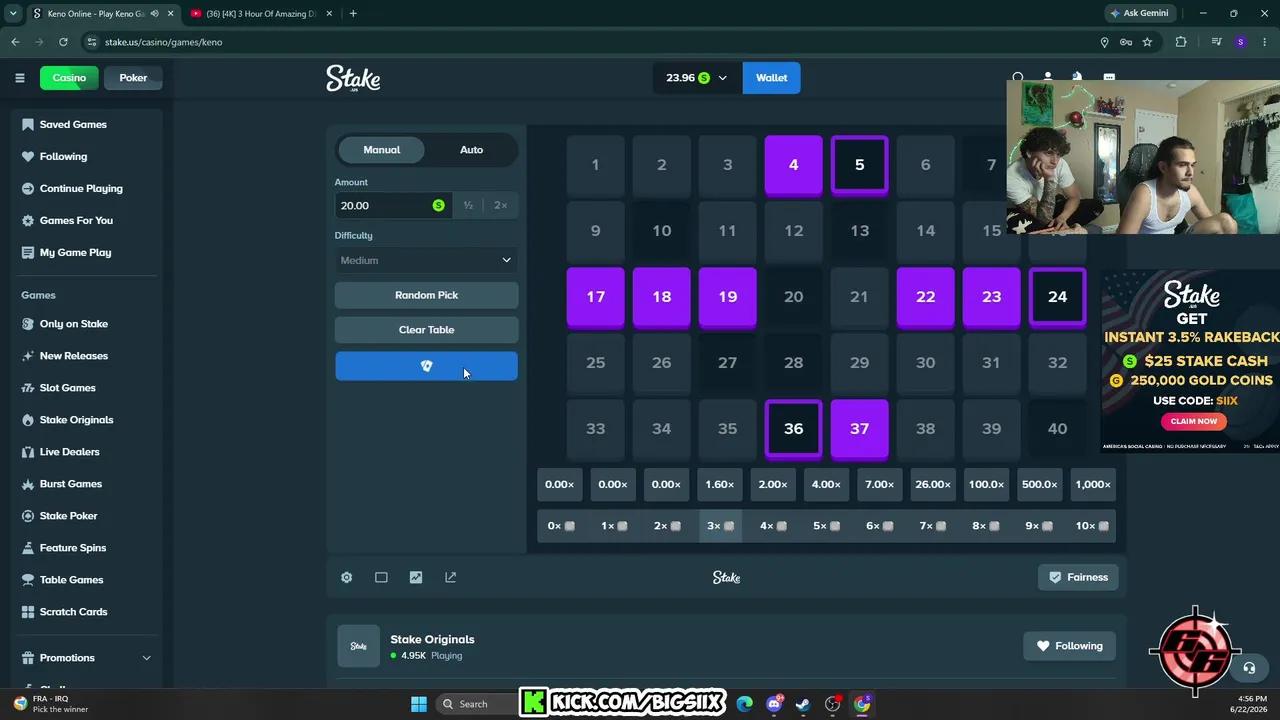Open Steam from the taskbar
The height and width of the screenshot is (720, 1280).
[803, 704]
